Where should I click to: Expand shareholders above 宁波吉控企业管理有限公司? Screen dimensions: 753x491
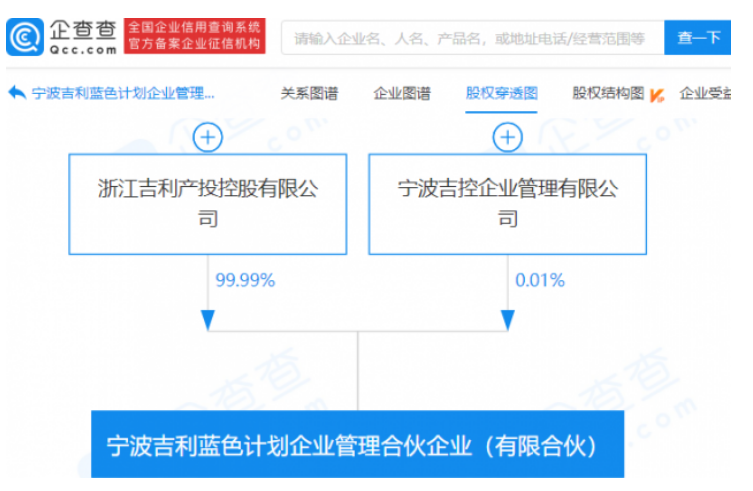(508, 137)
